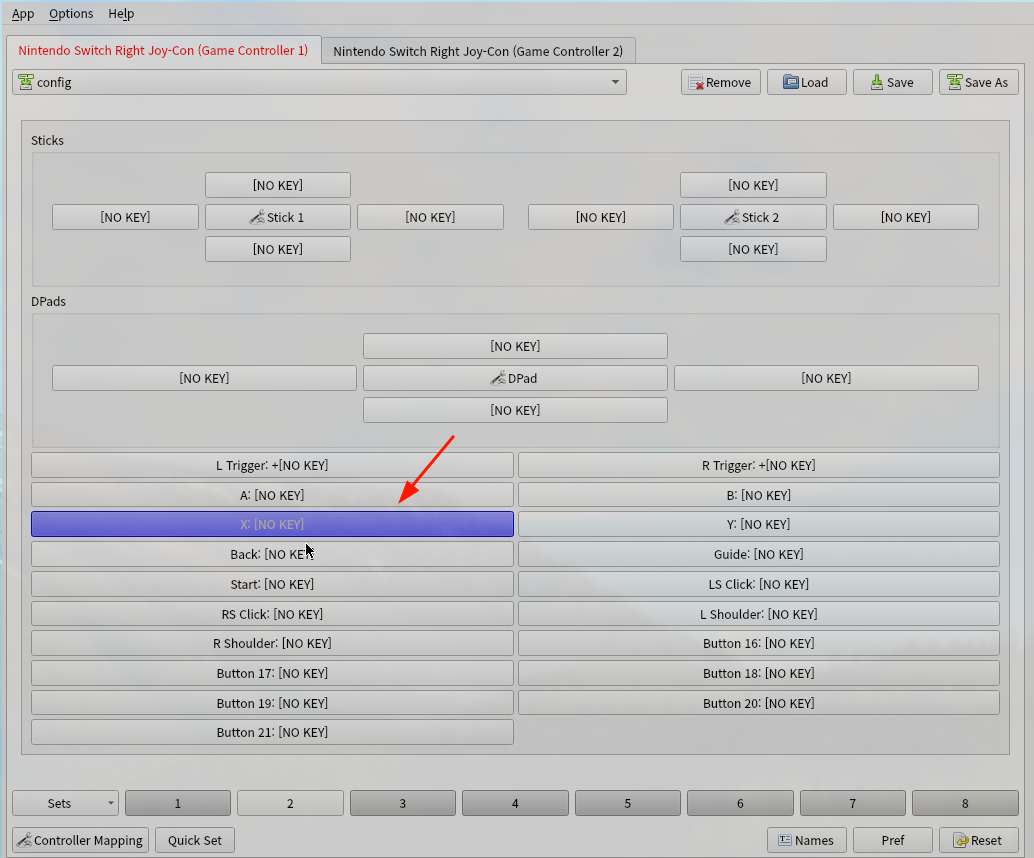The image size is (1034, 858).
Task: Click the Save profile button
Action: point(892,82)
